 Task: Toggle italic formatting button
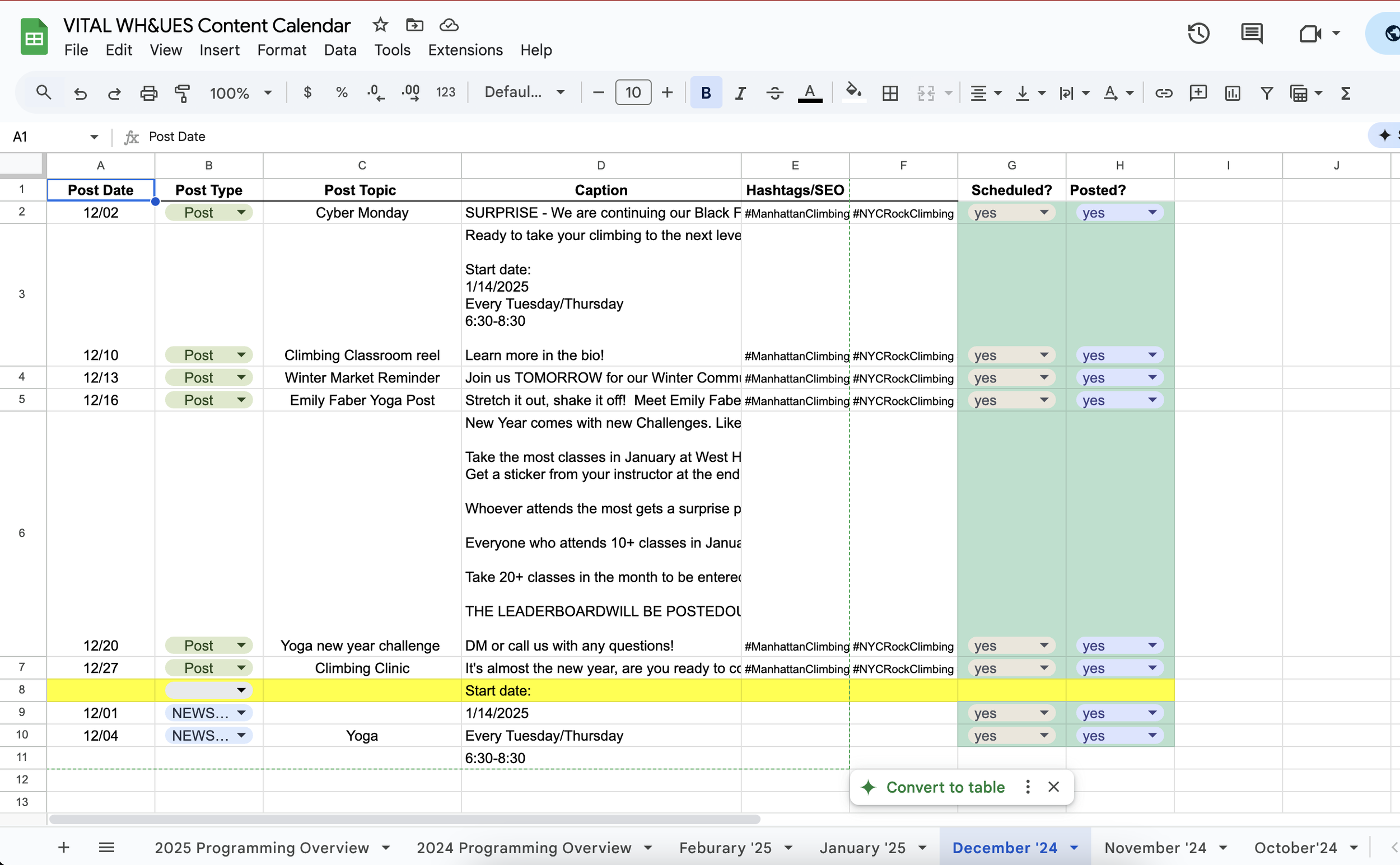740,93
